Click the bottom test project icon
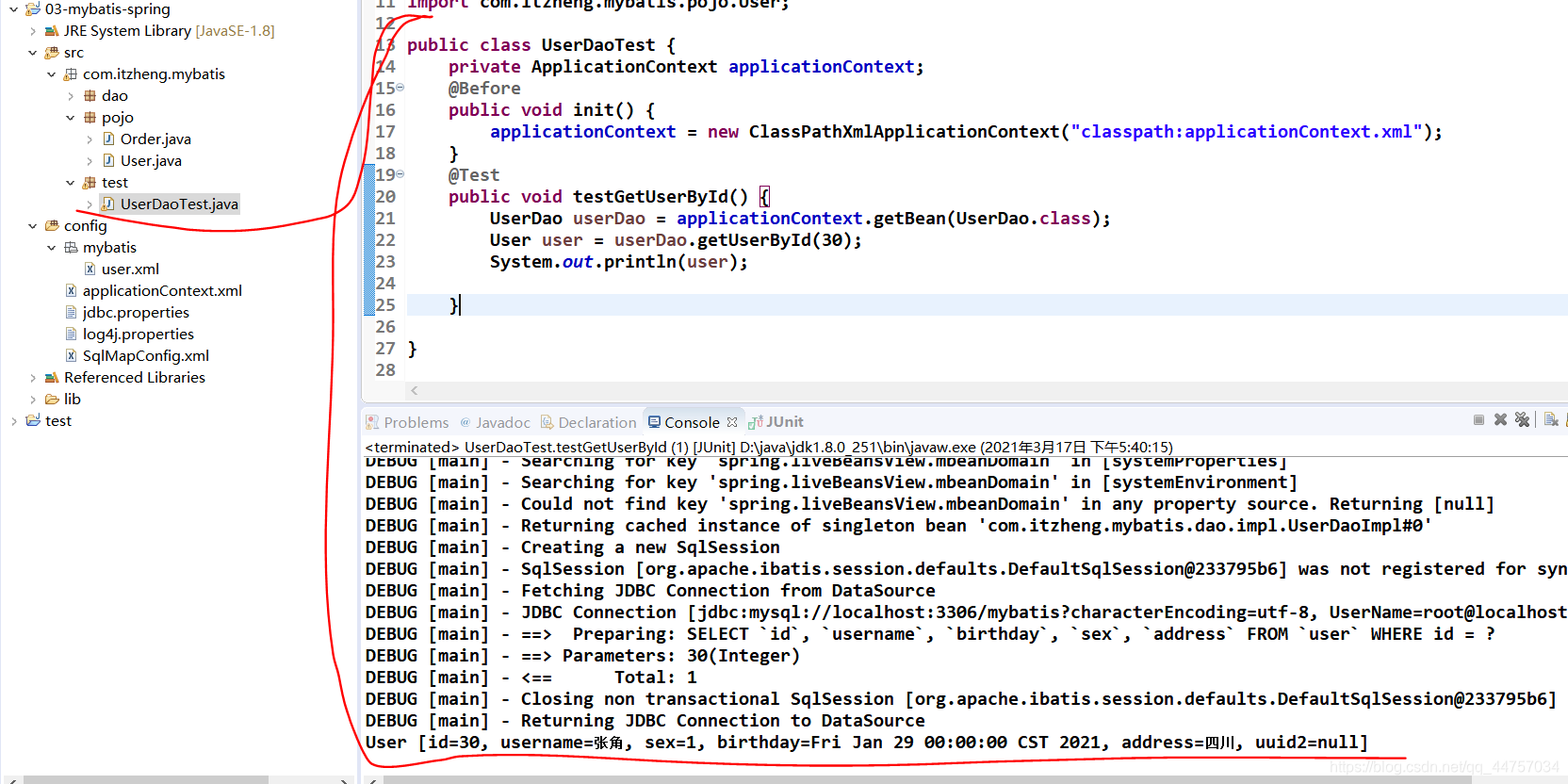1568x784 pixels. pos(33,420)
